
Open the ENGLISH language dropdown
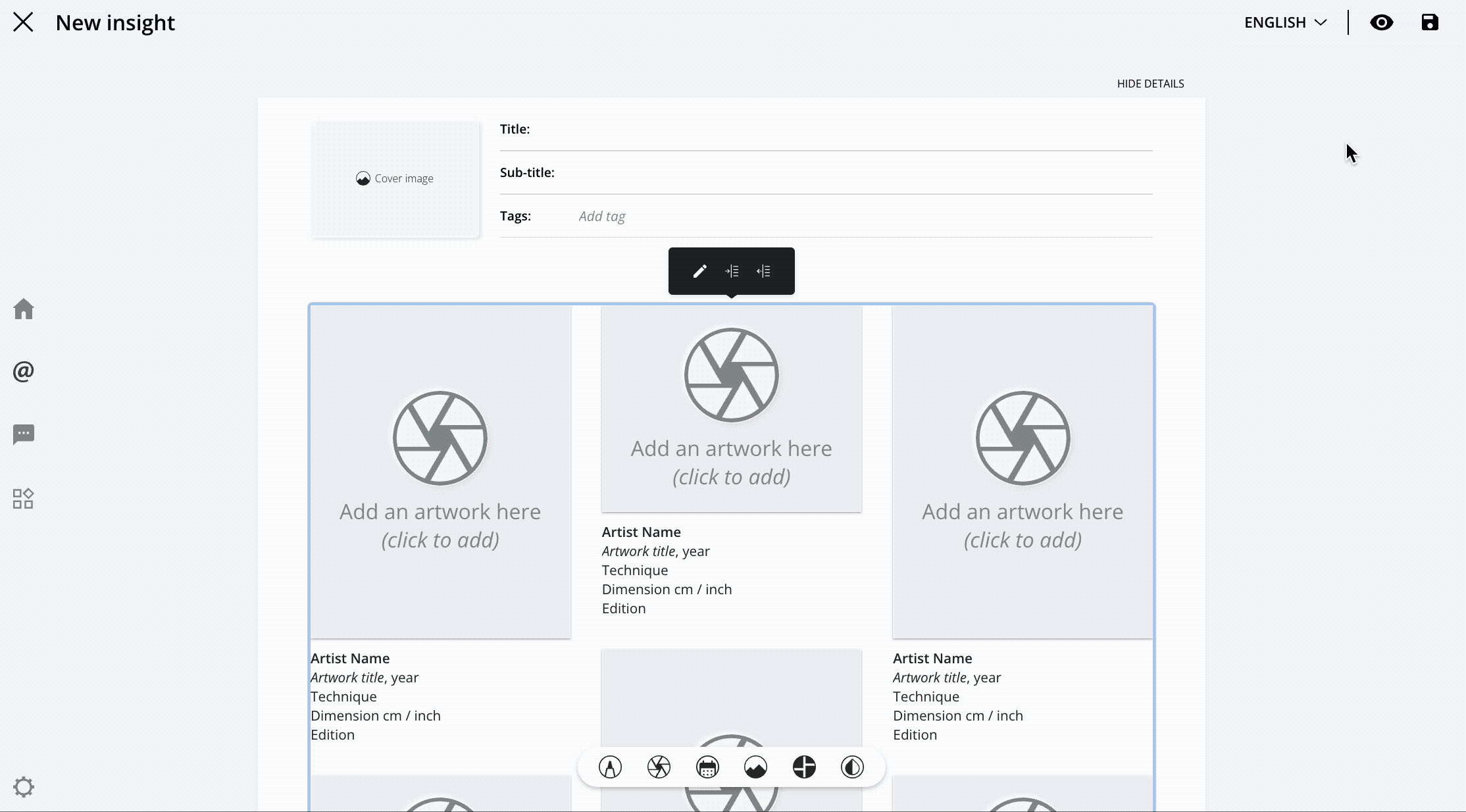coord(1285,22)
